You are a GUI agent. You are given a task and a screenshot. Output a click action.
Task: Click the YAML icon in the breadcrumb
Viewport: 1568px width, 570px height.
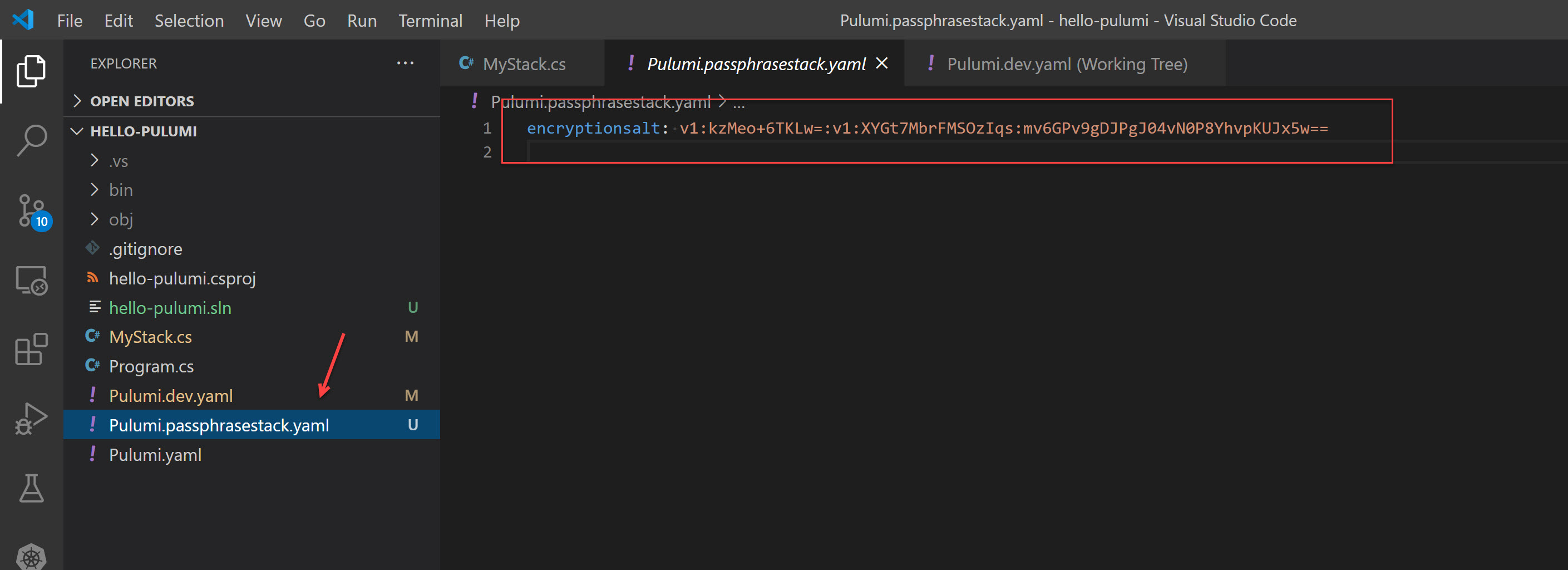pos(475,101)
